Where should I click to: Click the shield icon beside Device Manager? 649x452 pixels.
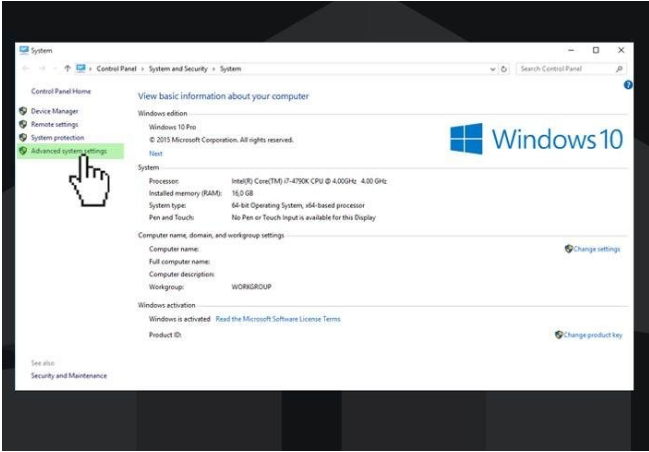click(x=23, y=111)
